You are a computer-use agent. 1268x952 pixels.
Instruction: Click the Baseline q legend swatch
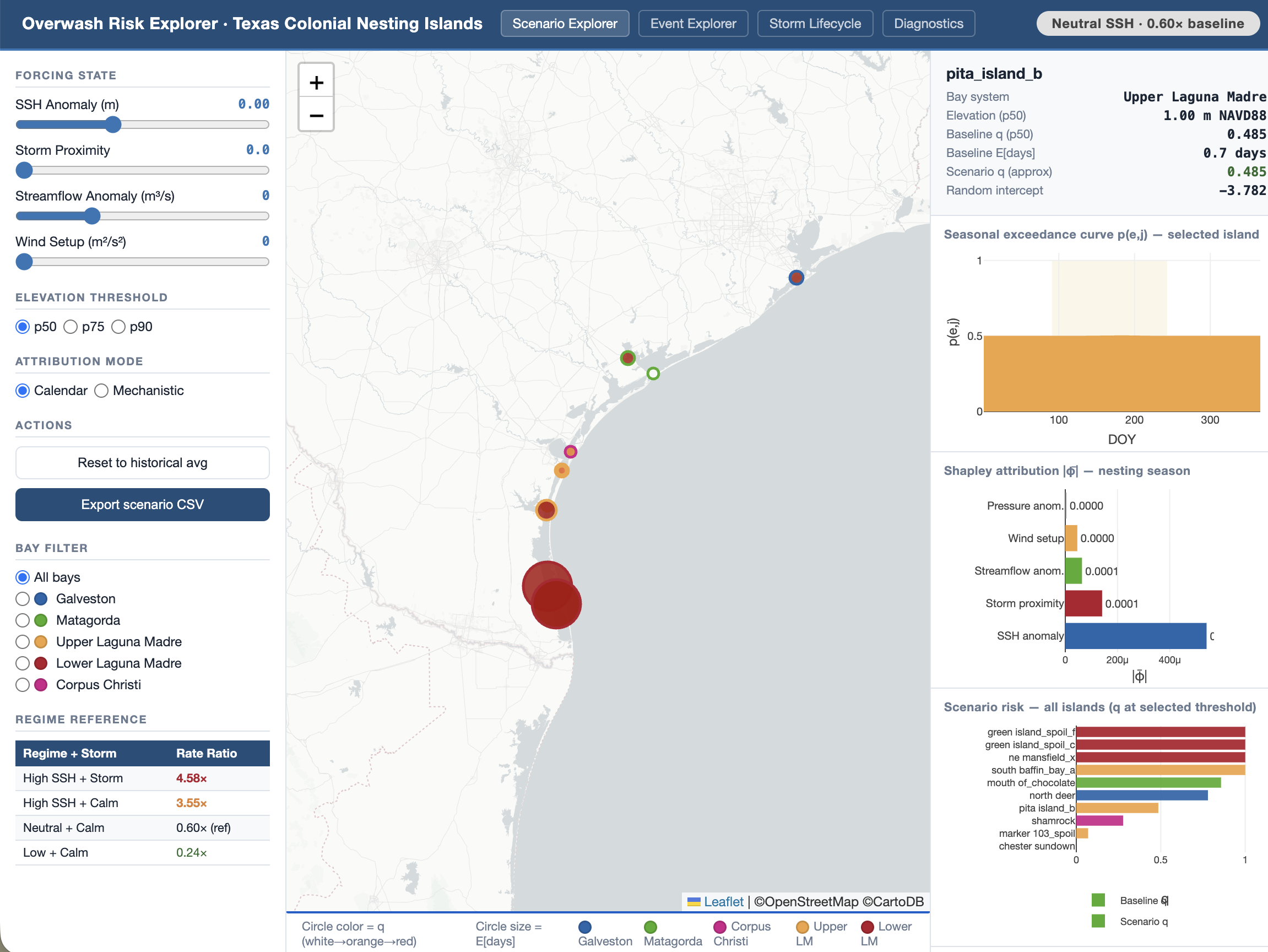pyautogui.click(x=1098, y=900)
